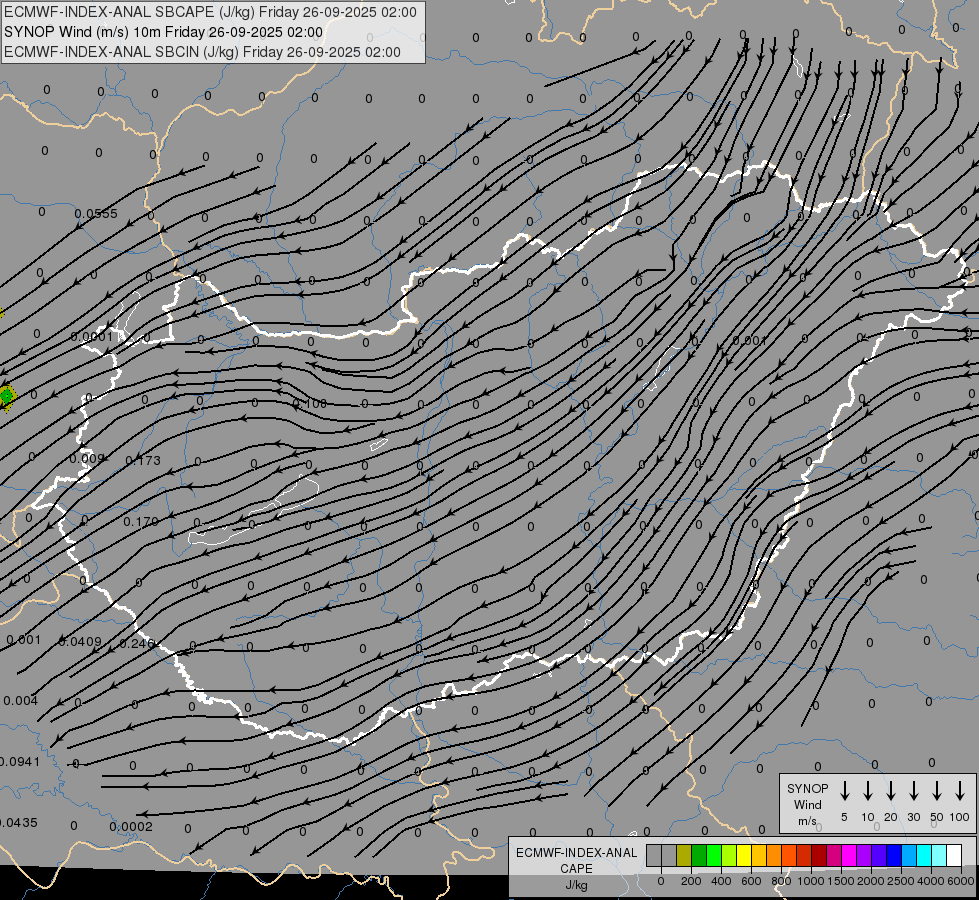
Task: Pick the olive 200 J/kg CAPE swatch
Action: [684, 855]
